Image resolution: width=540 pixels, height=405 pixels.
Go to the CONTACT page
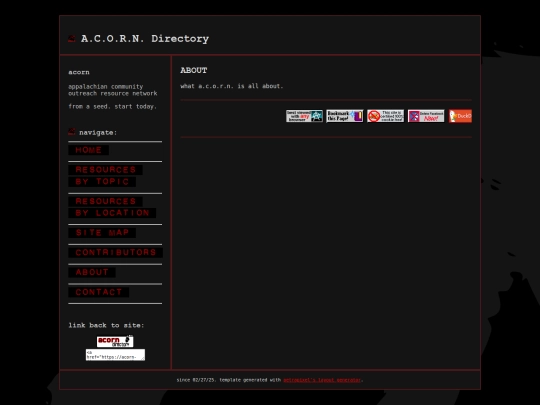pyautogui.click(x=98, y=292)
